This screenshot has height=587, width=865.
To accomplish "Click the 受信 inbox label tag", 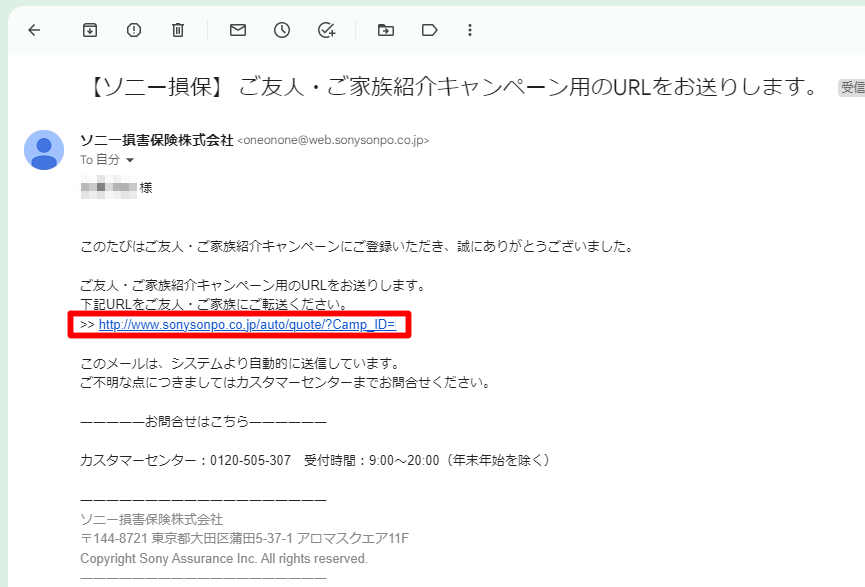I will click(x=851, y=88).
